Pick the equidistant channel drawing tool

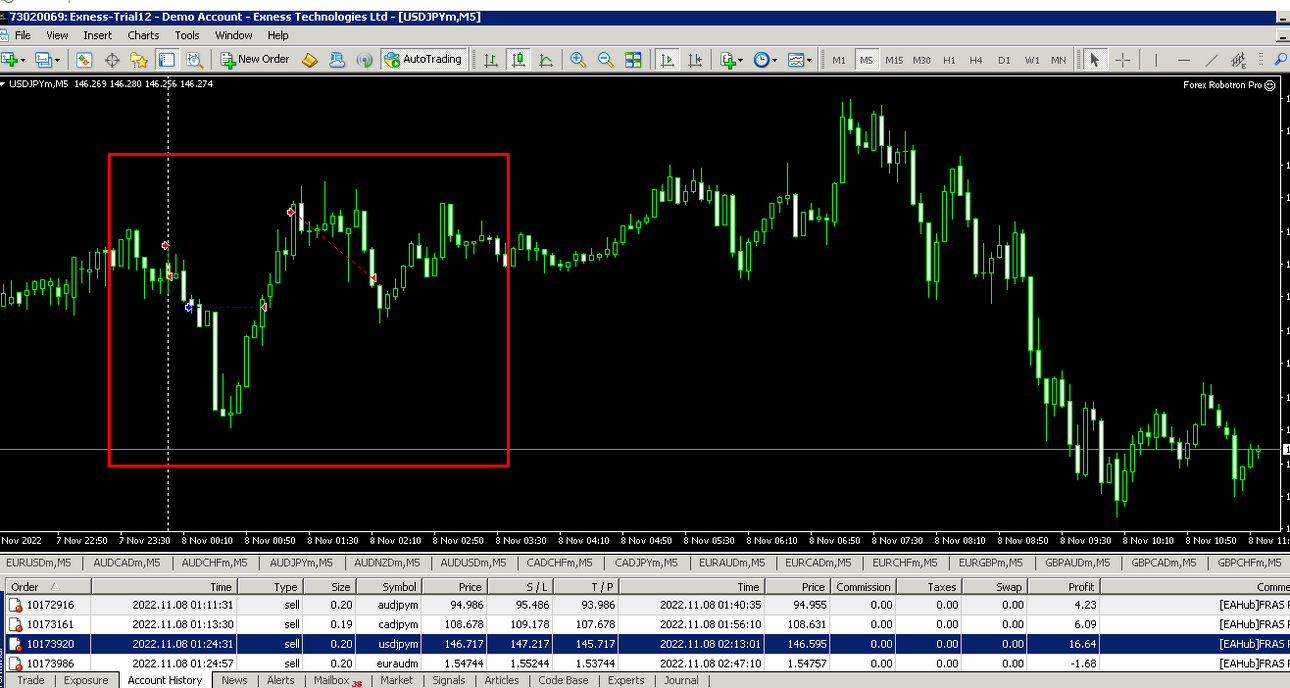click(x=1239, y=60)
